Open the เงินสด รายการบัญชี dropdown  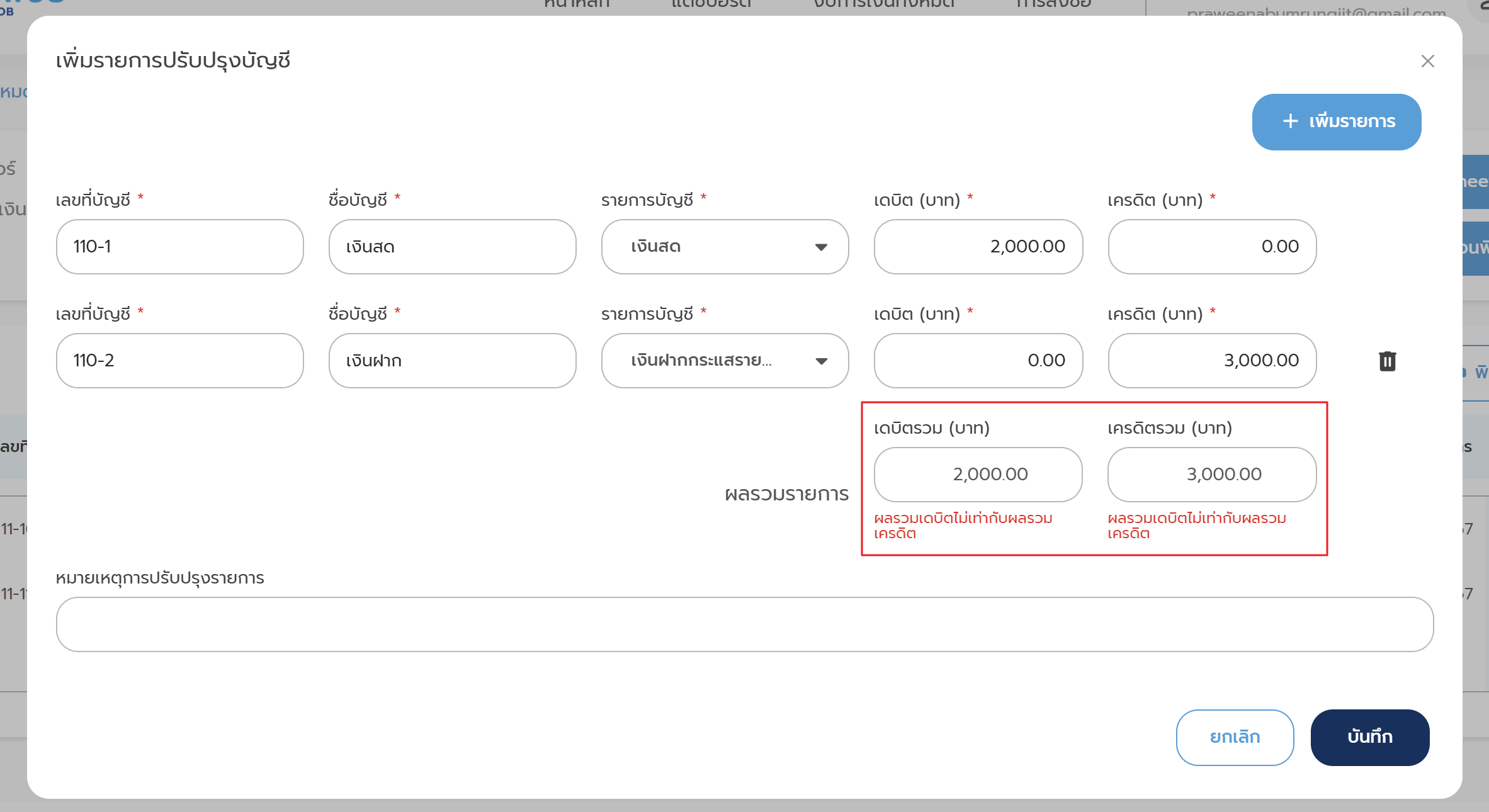point(724,247)
